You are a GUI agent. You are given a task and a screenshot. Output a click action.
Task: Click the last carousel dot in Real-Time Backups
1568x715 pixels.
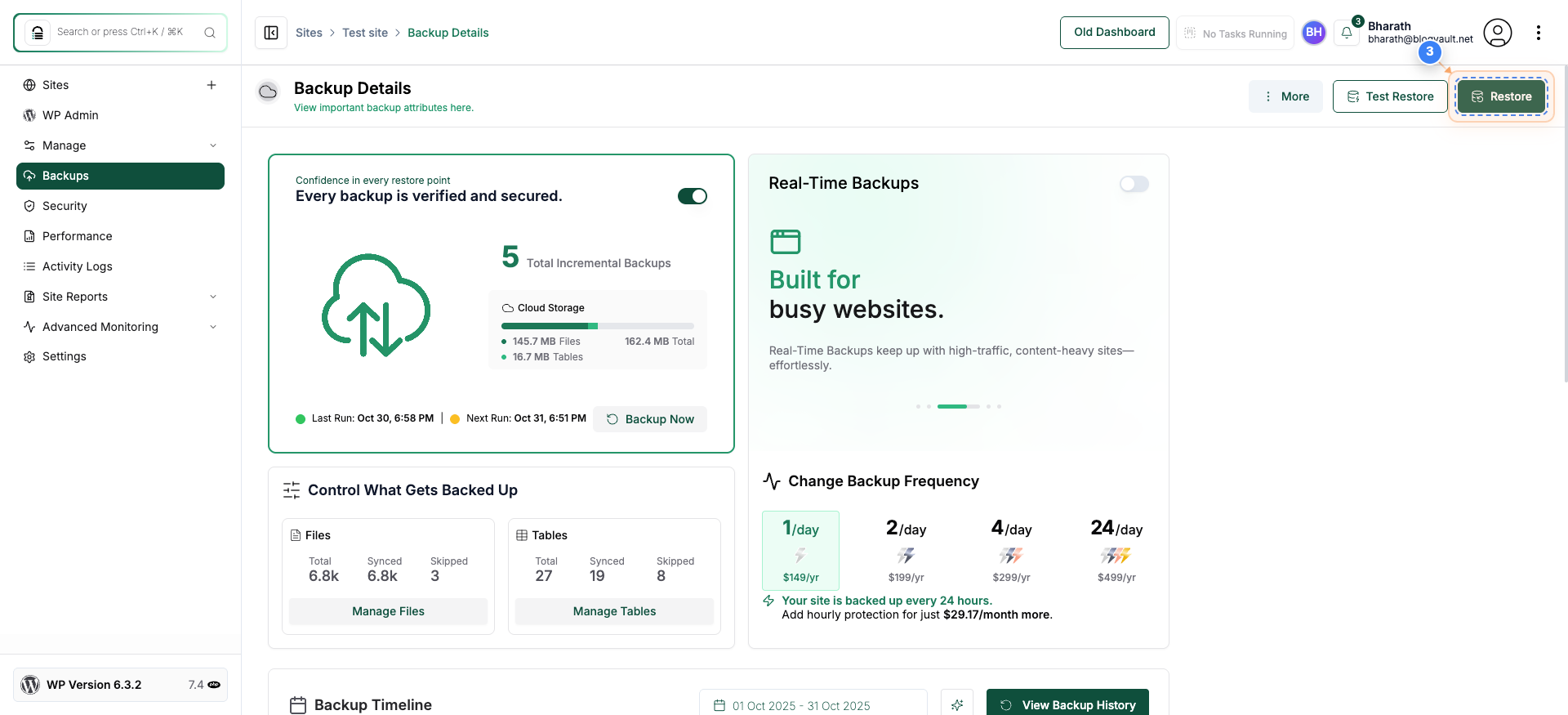pos(999,406)
